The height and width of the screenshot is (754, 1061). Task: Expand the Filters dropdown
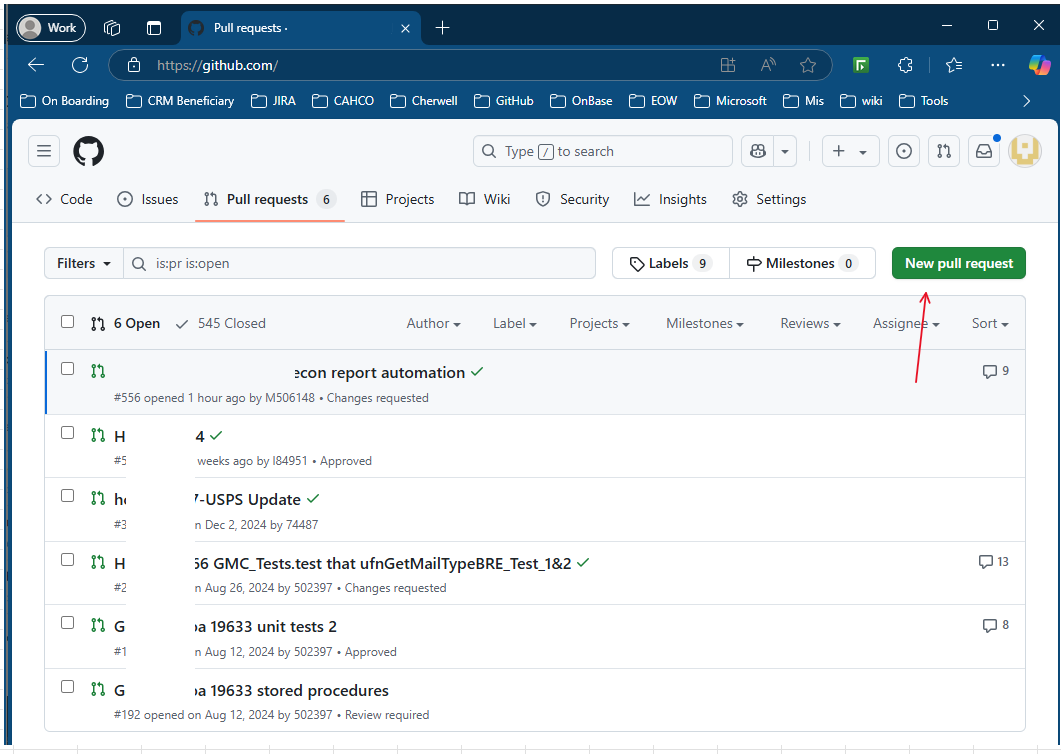83,263
